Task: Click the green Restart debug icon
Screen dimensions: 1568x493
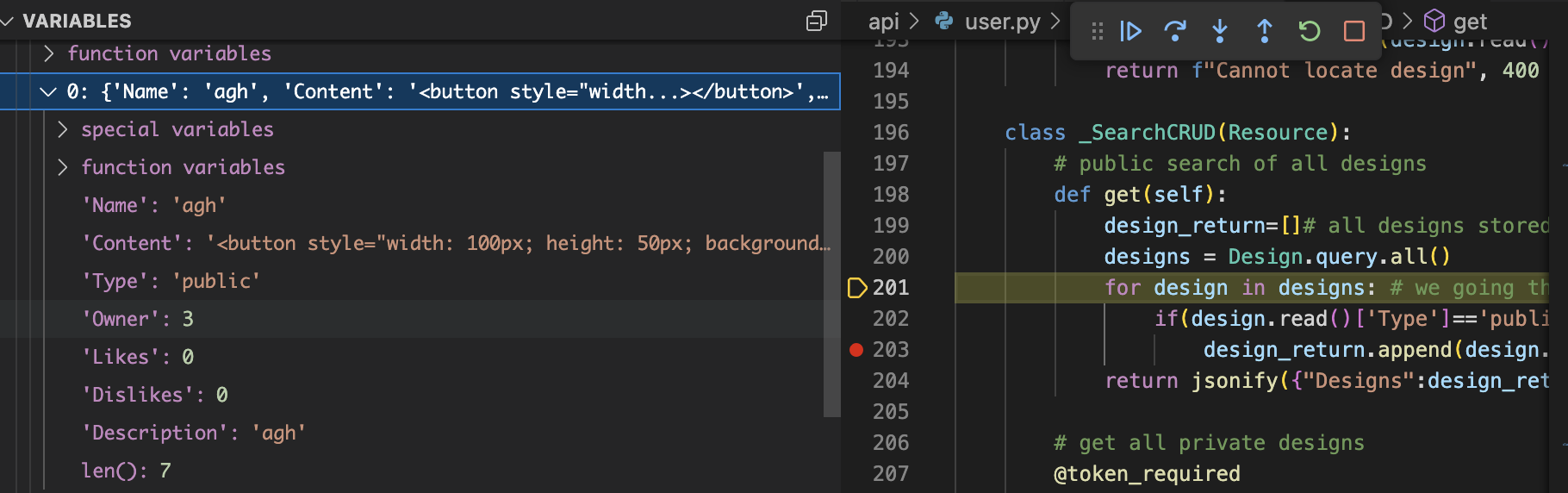Action: [1310, 32]
